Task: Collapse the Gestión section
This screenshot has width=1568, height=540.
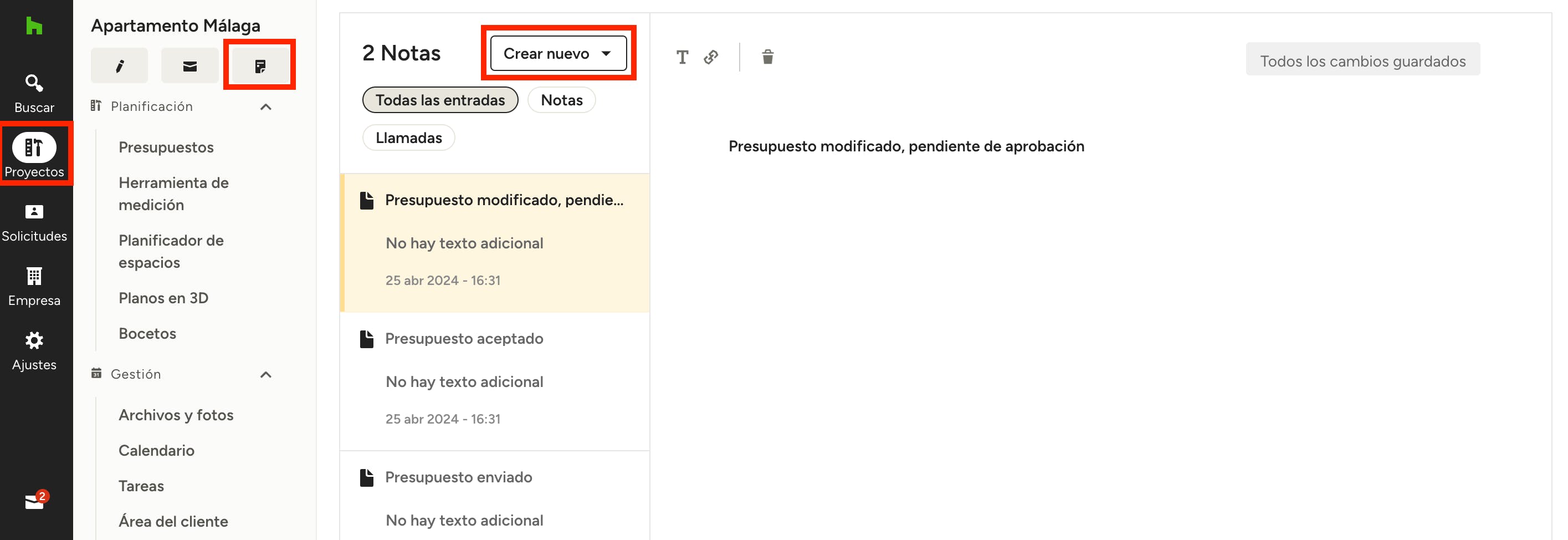Action: (265, 374)
